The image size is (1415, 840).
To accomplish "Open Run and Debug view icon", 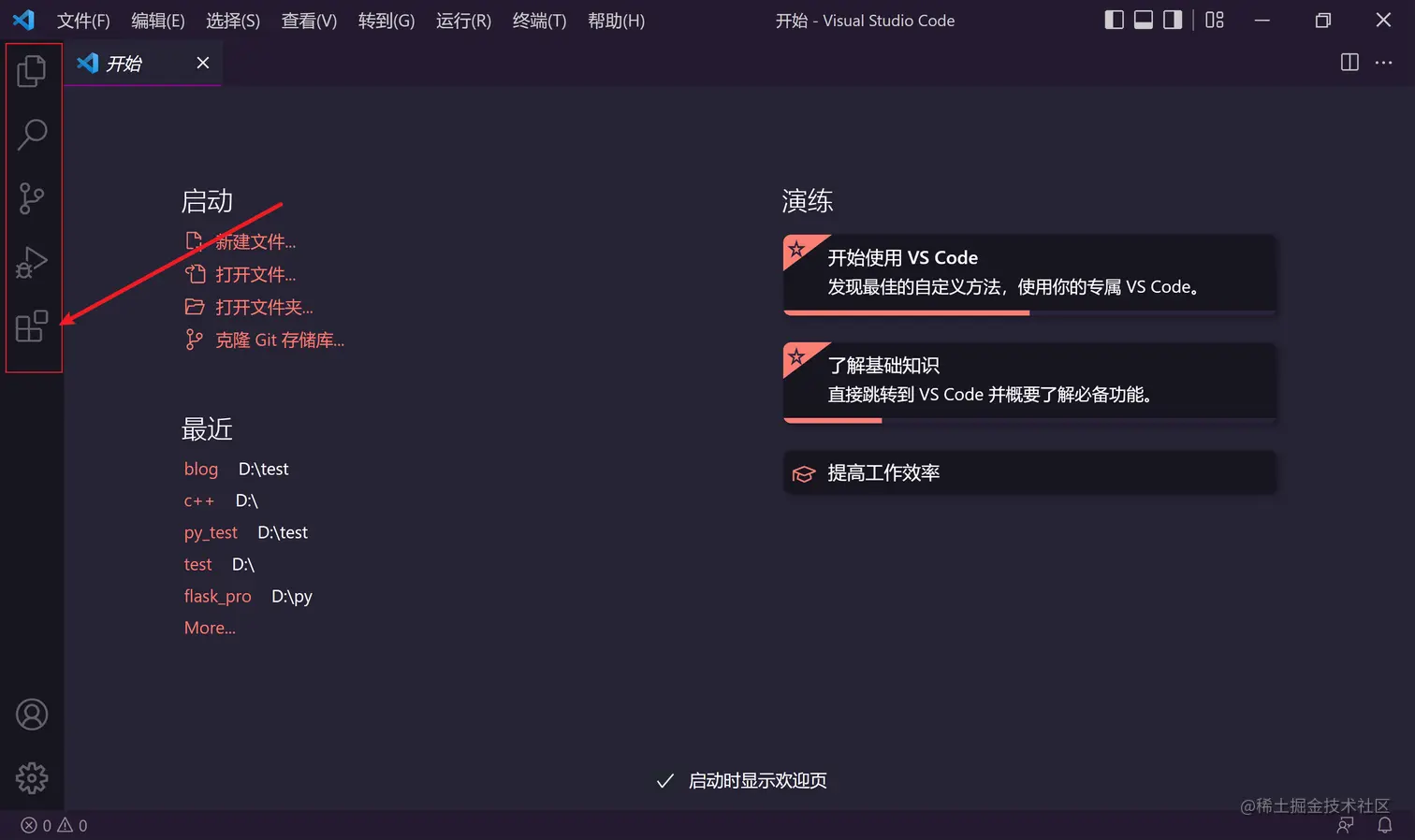I will [x=32, y=262].
